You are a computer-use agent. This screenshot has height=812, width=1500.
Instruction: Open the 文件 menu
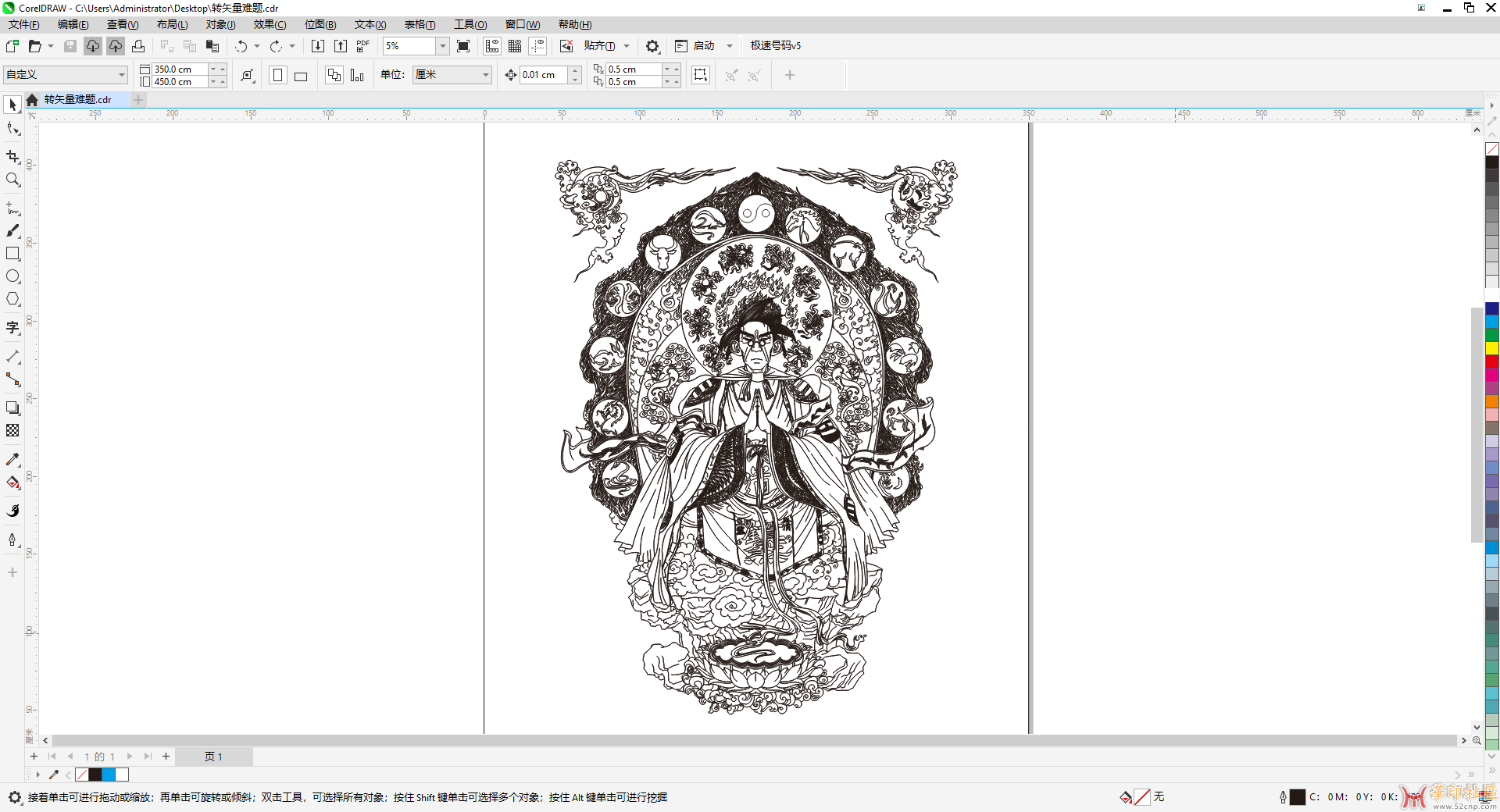tap(24, 25)
